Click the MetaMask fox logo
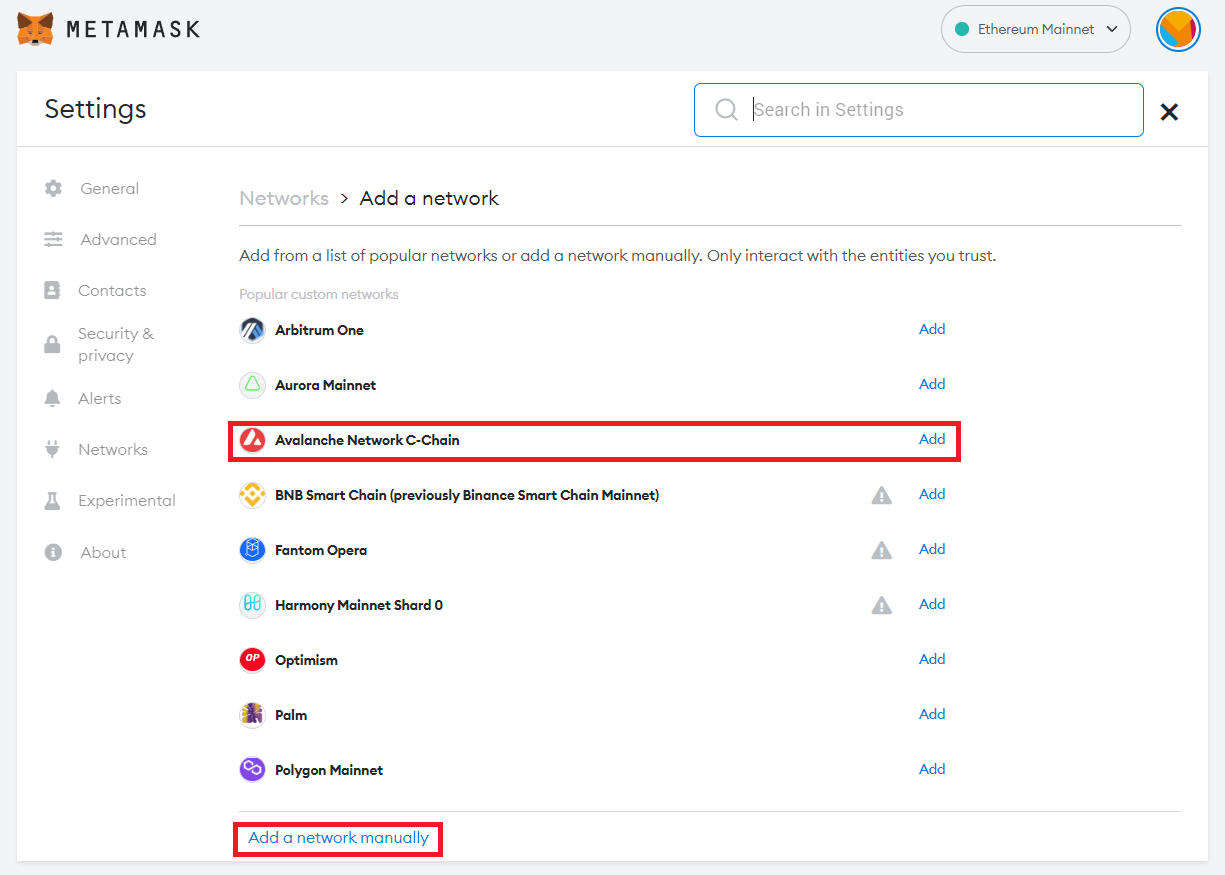This screenshot has height=875, width=1225. pos(36,29)
